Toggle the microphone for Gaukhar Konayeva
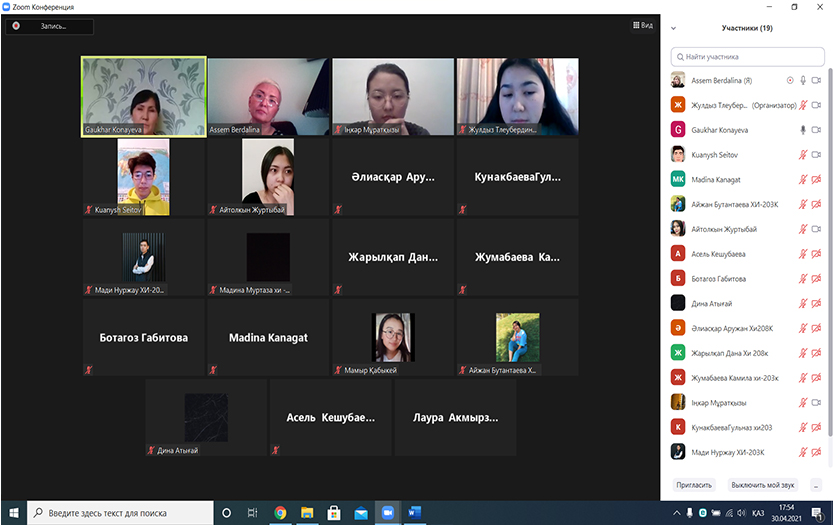Screen dimensions: 833x525 pyautogui.click(x=802, y=130)
